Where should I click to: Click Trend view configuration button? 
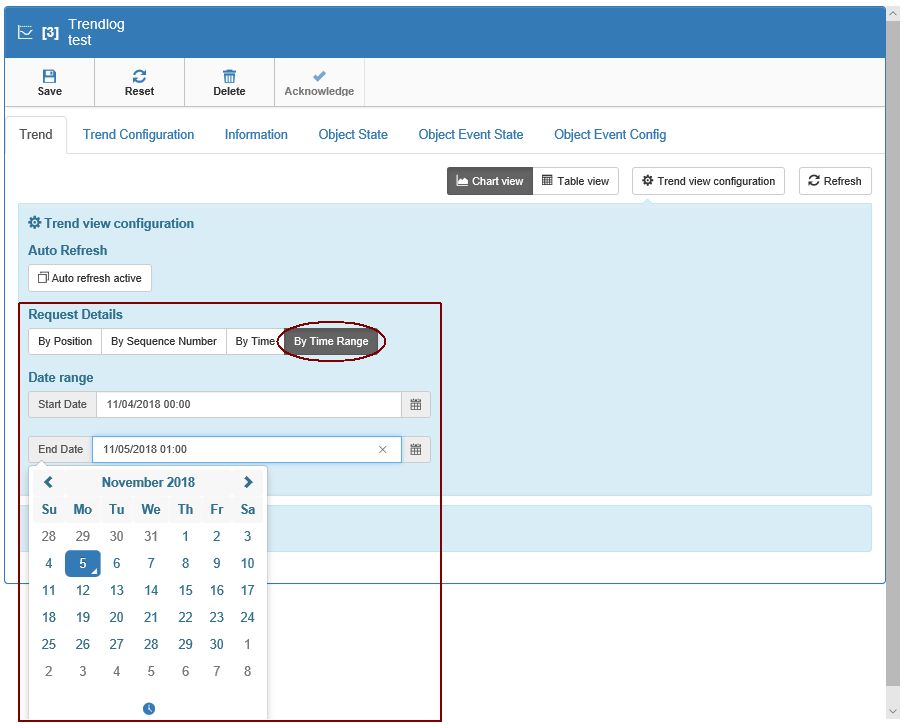click(x=708, y=181)
